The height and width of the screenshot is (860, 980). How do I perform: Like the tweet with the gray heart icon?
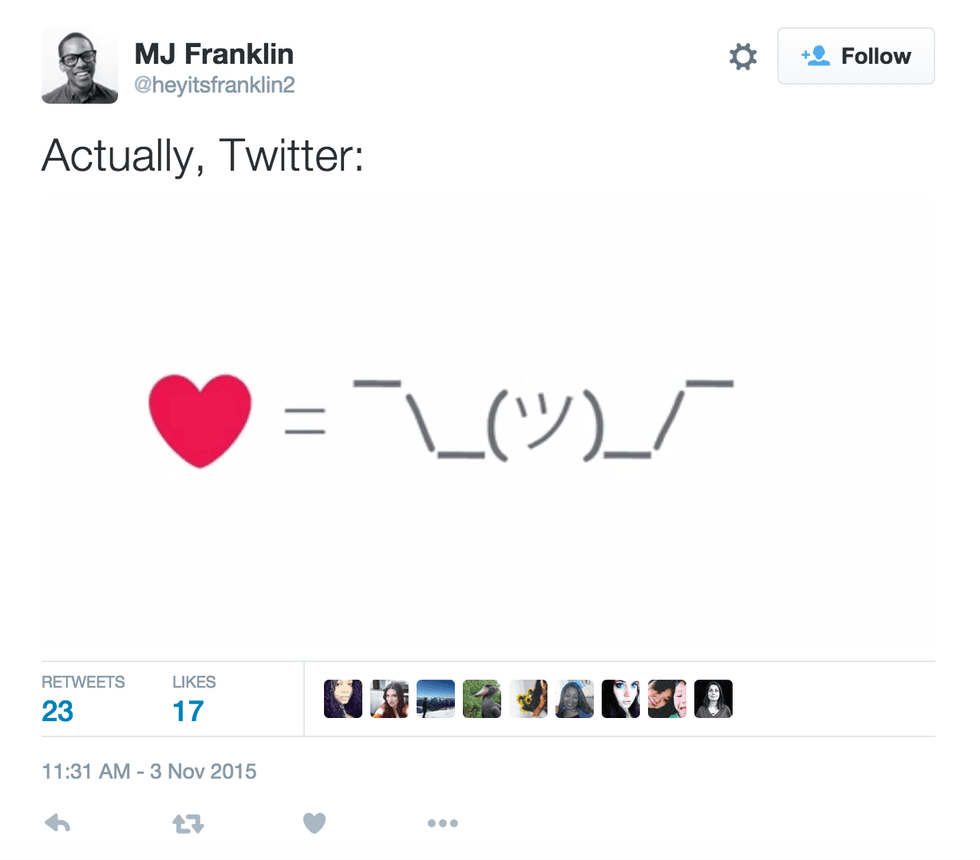pos(314,823)
